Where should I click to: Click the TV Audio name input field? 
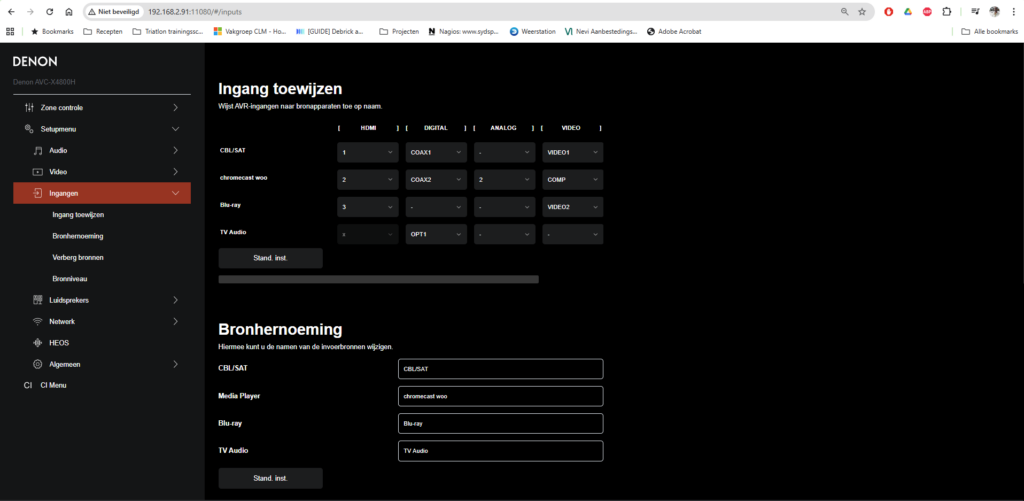500,451
